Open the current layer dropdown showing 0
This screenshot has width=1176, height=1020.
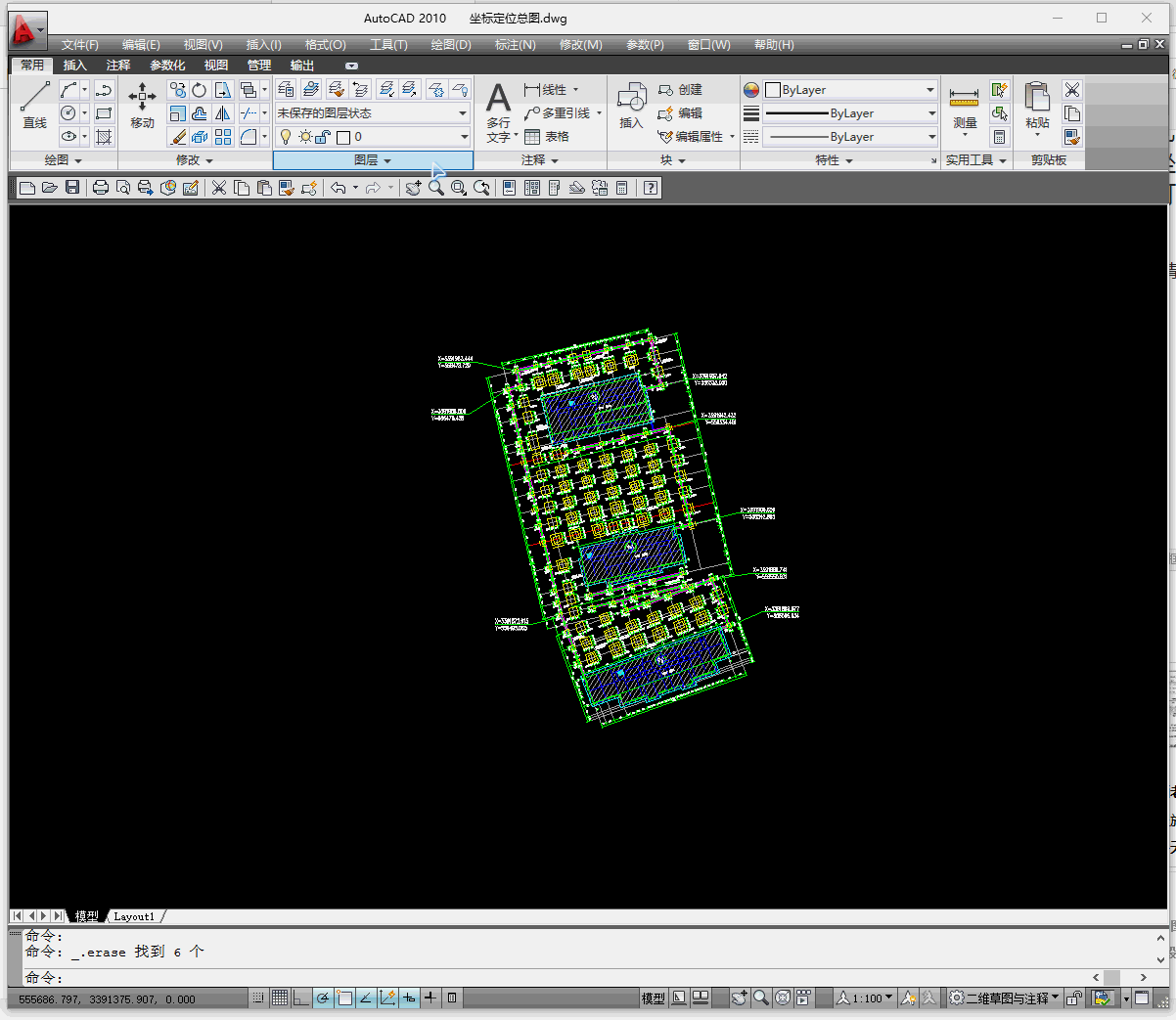pyautogui.click(x=373, y=137)
